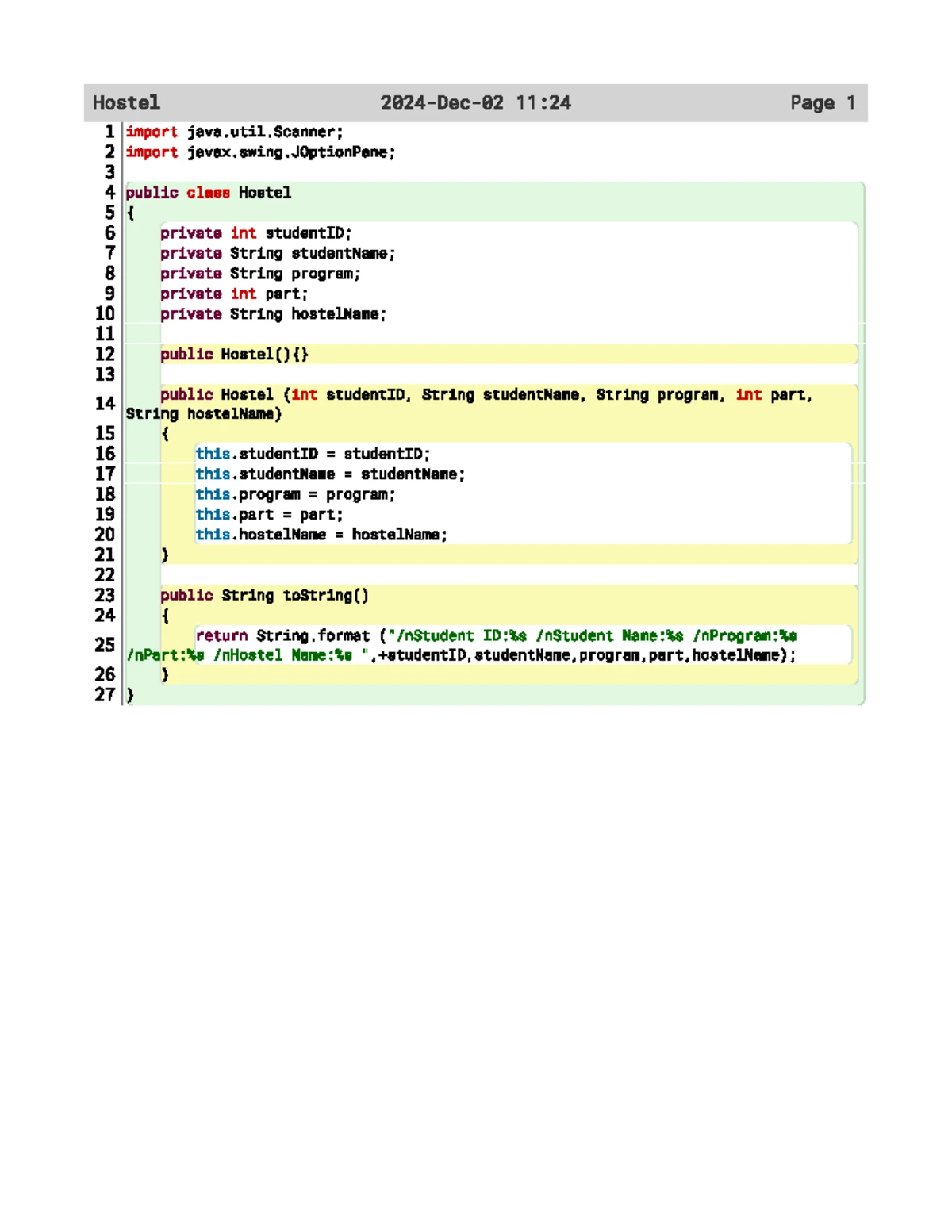Click 'this.studentID = studentID;' line
The image size is (952, 1232).
pyautogui.click(x=313, y=454)
